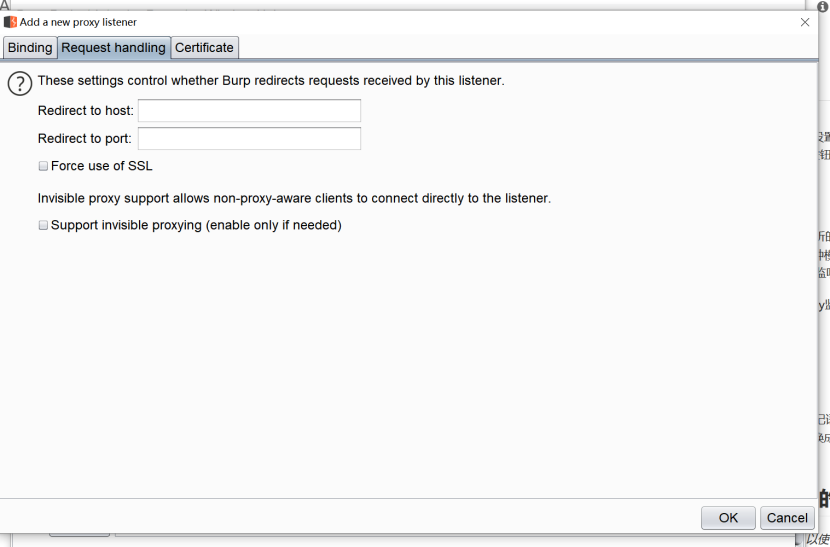This screenshot has height=547, width=830.
Task: Click the dialog title "Add a new proxy listener"
Action: (x=78, y=22)
